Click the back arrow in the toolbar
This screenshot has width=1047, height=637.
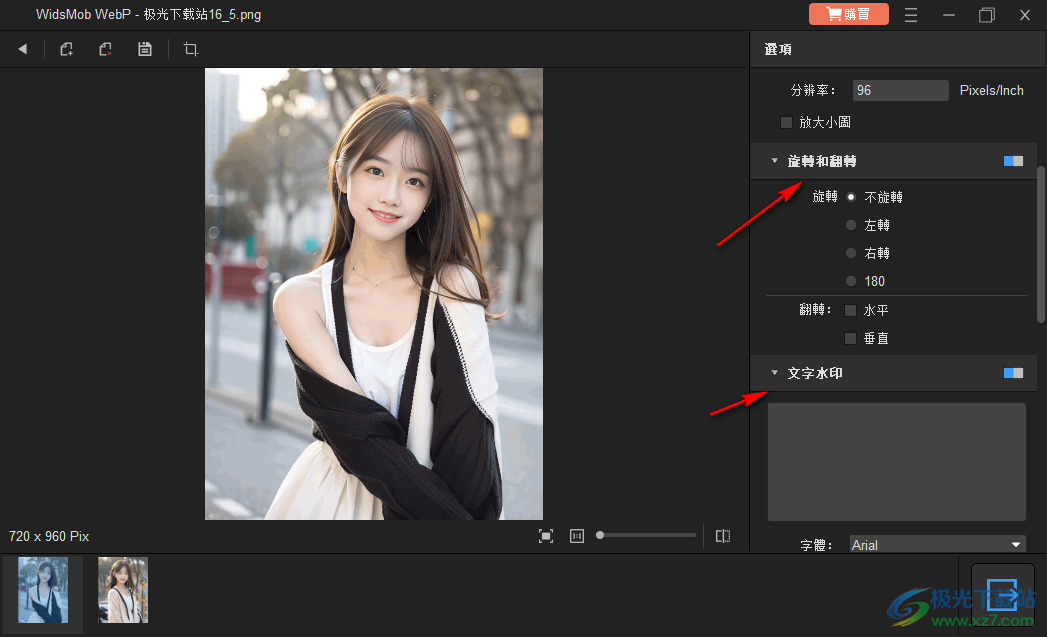(23, 49)
